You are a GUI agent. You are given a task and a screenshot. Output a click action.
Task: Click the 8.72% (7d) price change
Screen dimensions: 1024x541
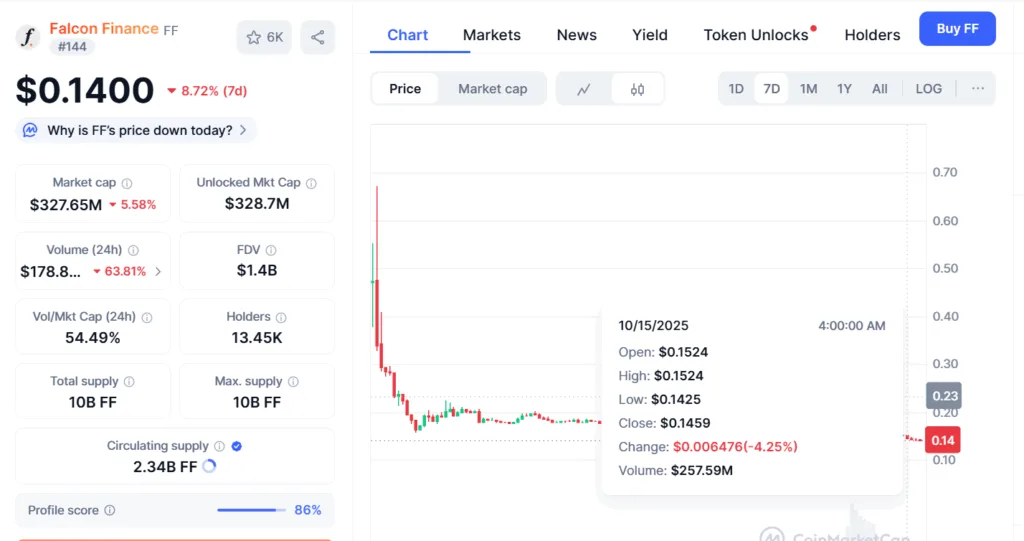coord(207,91)
